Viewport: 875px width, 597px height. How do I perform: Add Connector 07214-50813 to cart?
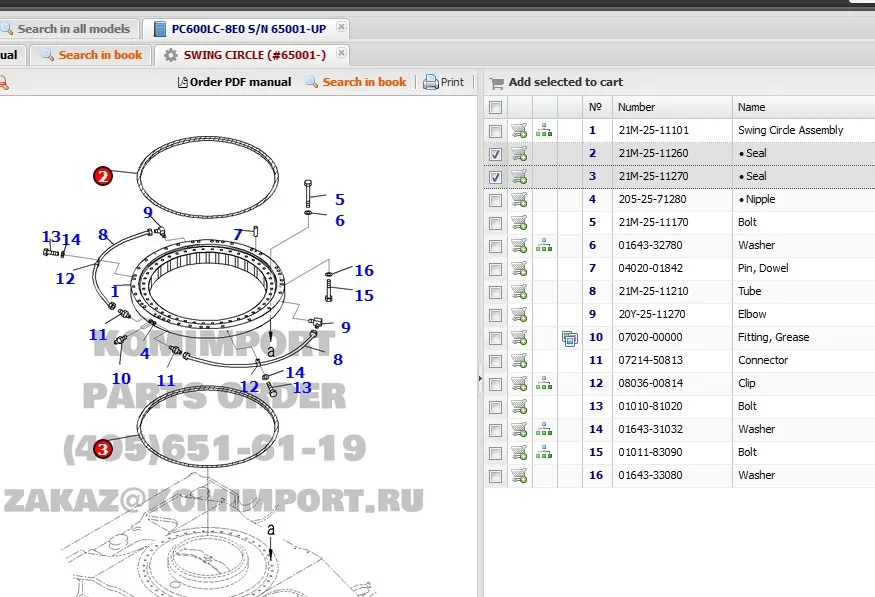tap(519, 360)
